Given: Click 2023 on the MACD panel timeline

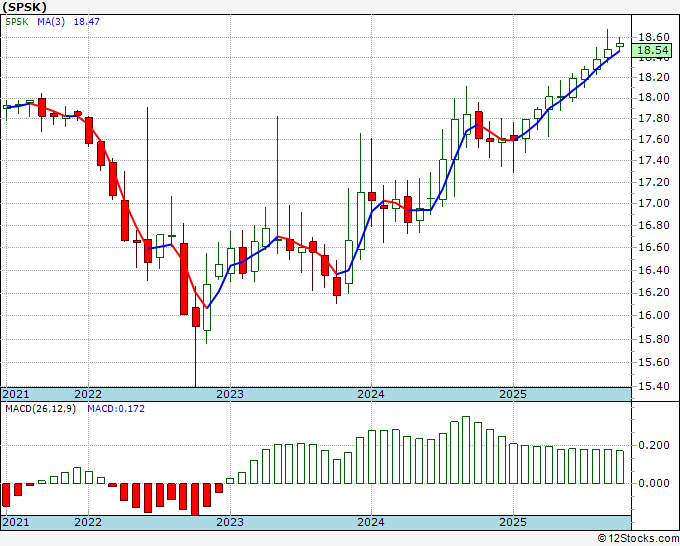Looking at the screenshot, I should 230,522.
